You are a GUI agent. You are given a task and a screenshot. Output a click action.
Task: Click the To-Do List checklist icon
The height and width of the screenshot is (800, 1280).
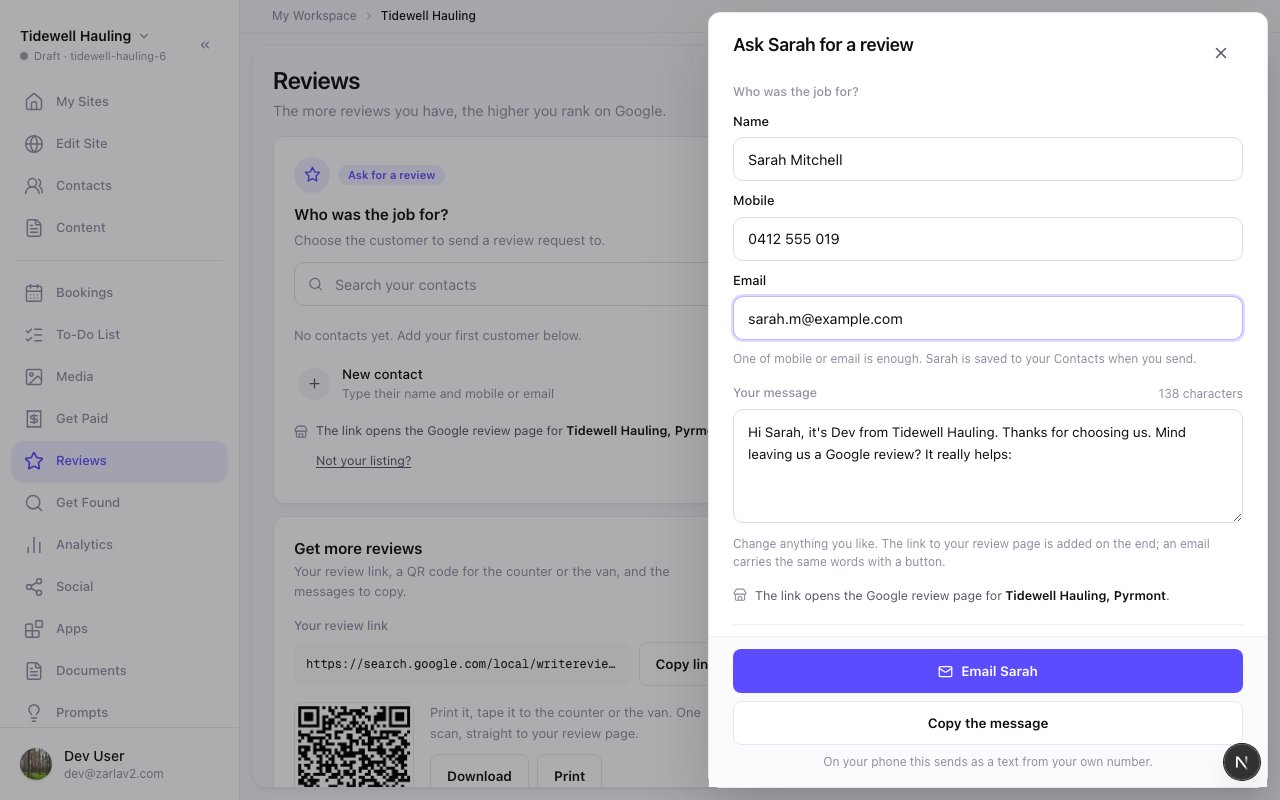[x=34, y=334]
